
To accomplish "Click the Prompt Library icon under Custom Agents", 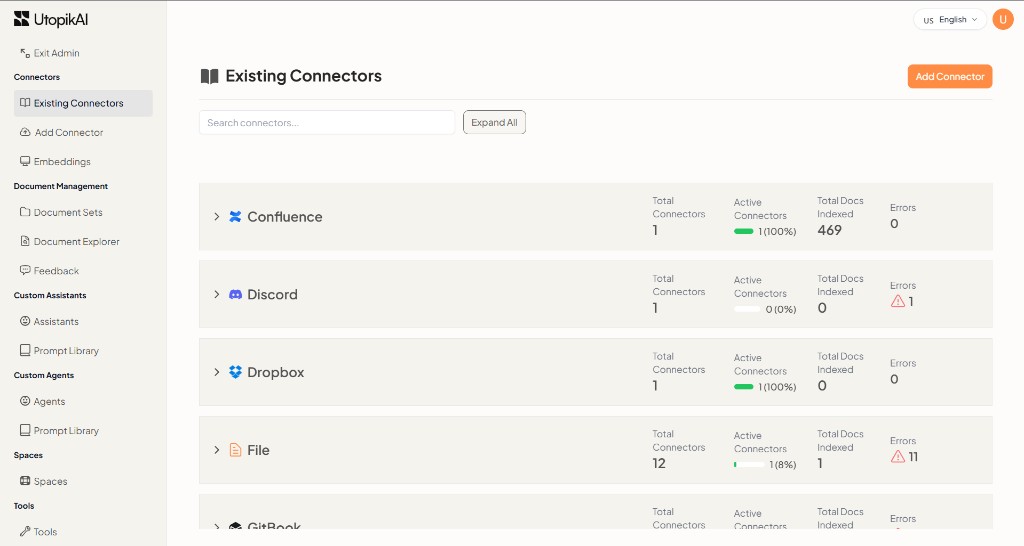I will click(x=25, y=430).
